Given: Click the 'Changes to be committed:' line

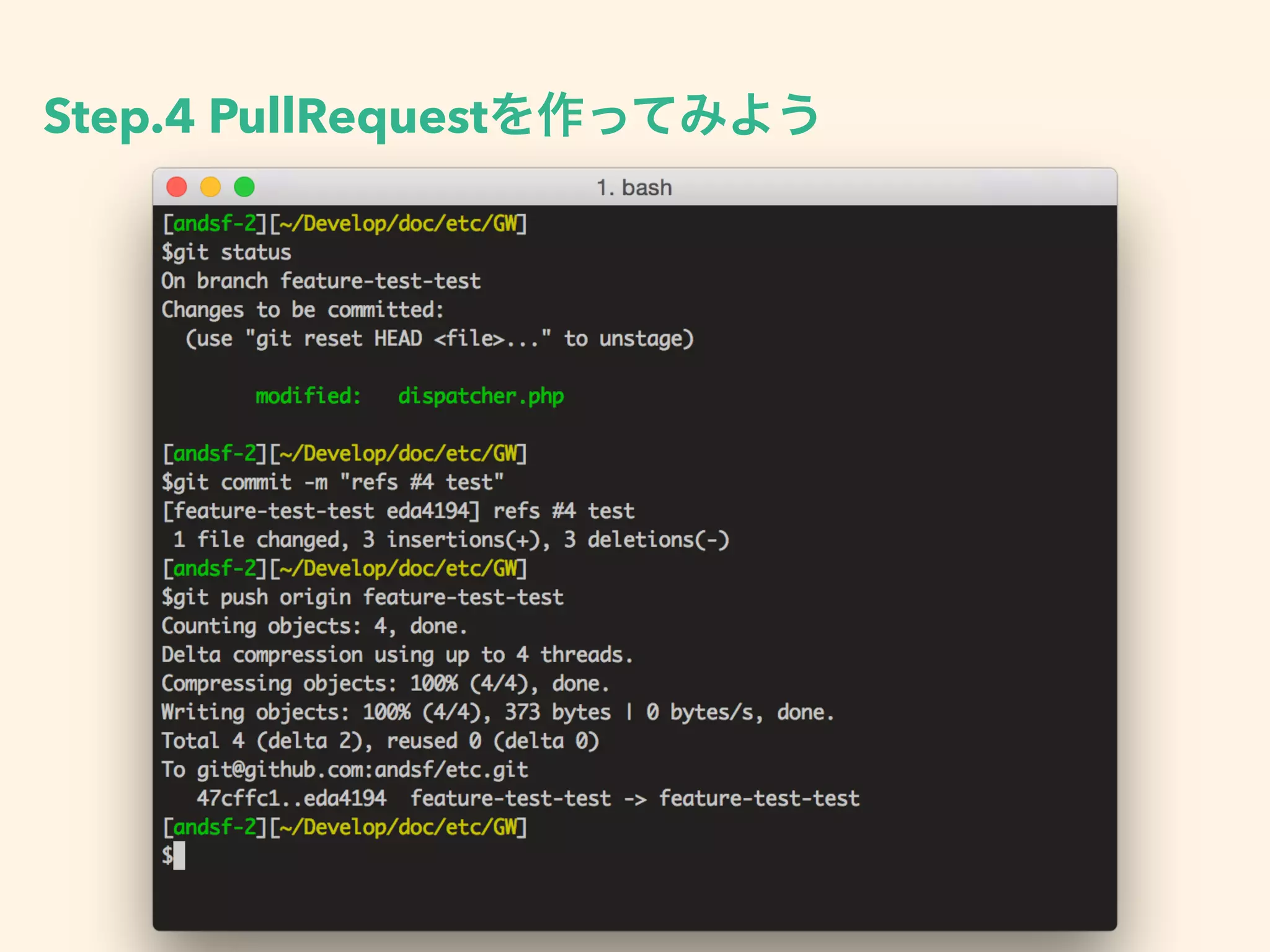Looking at the screenshot, I should [x=303, y=310].
